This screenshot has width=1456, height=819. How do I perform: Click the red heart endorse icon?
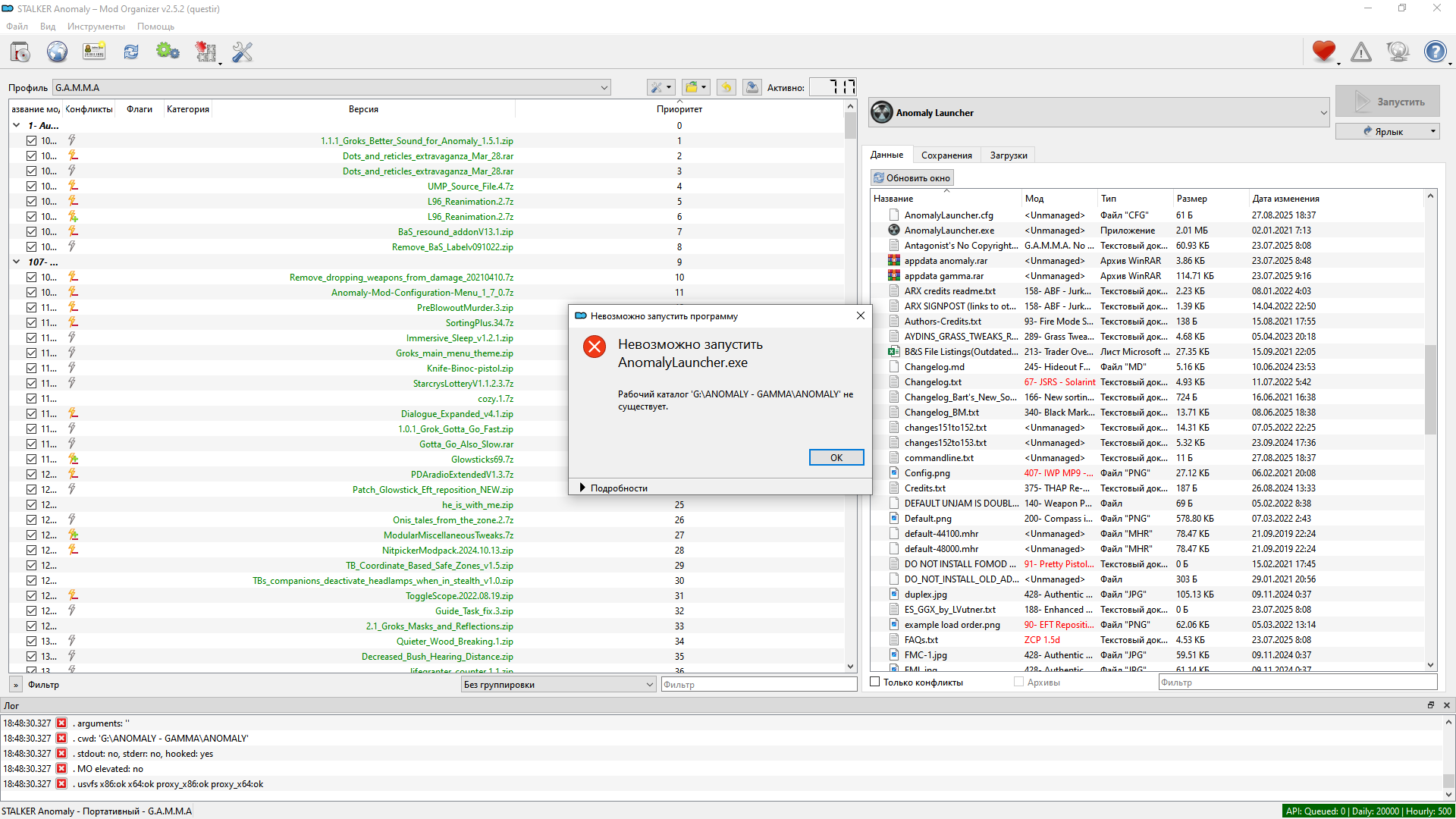click(1324, 52)
